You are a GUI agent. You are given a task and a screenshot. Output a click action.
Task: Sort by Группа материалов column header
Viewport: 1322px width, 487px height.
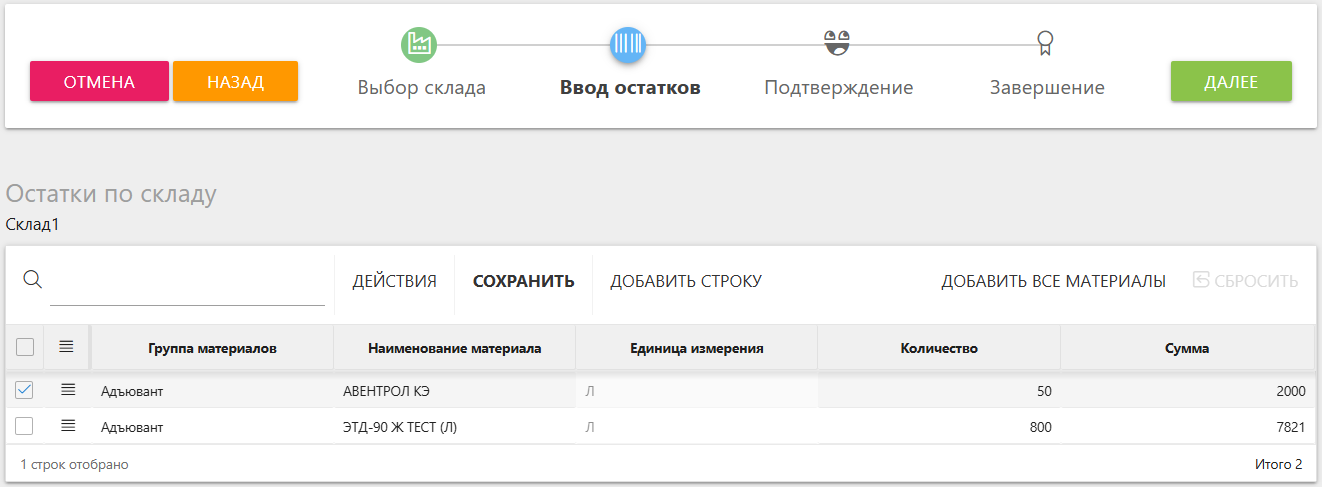(212, 348)
